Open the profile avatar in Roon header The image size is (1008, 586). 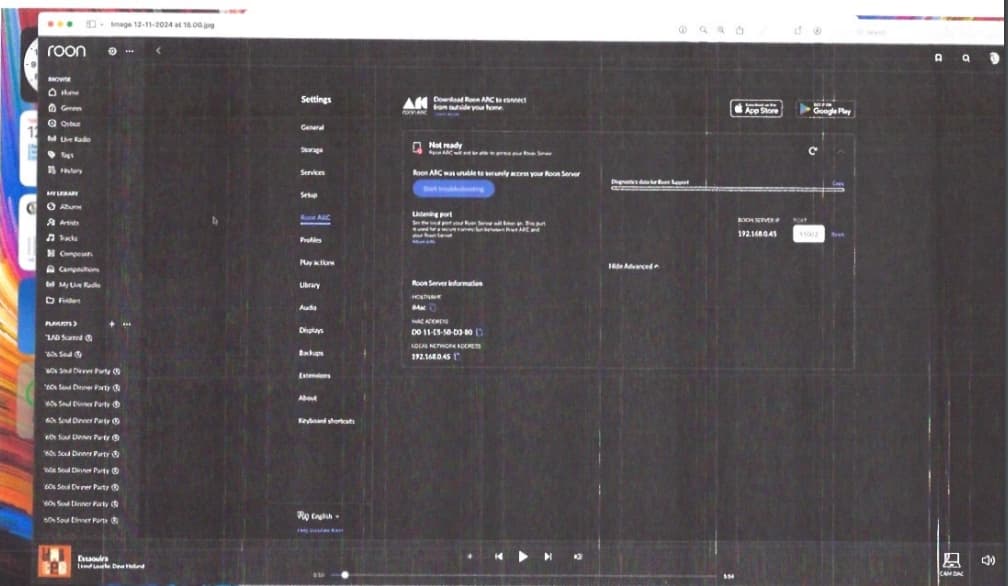[x=994, y=58]
